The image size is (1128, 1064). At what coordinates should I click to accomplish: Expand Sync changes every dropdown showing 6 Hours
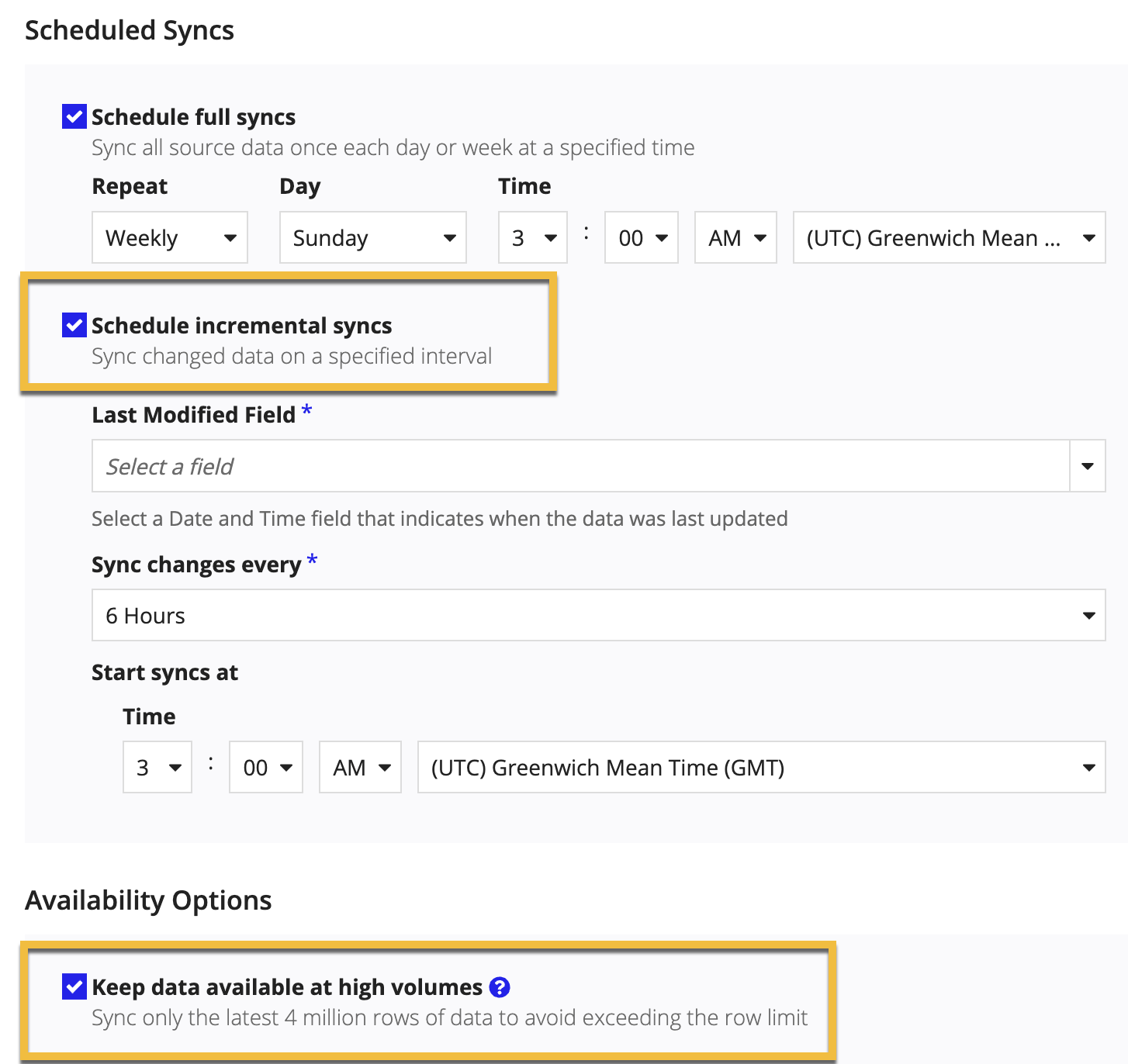point(599,615)
